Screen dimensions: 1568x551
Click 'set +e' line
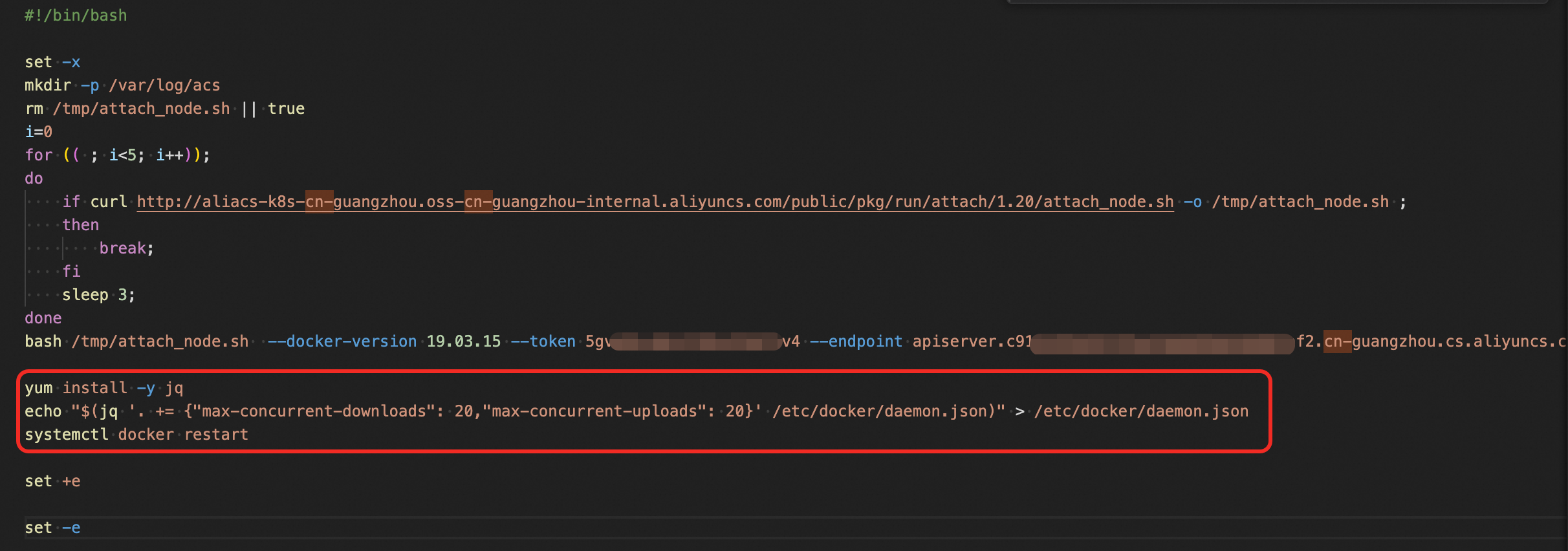click(52, 481)
